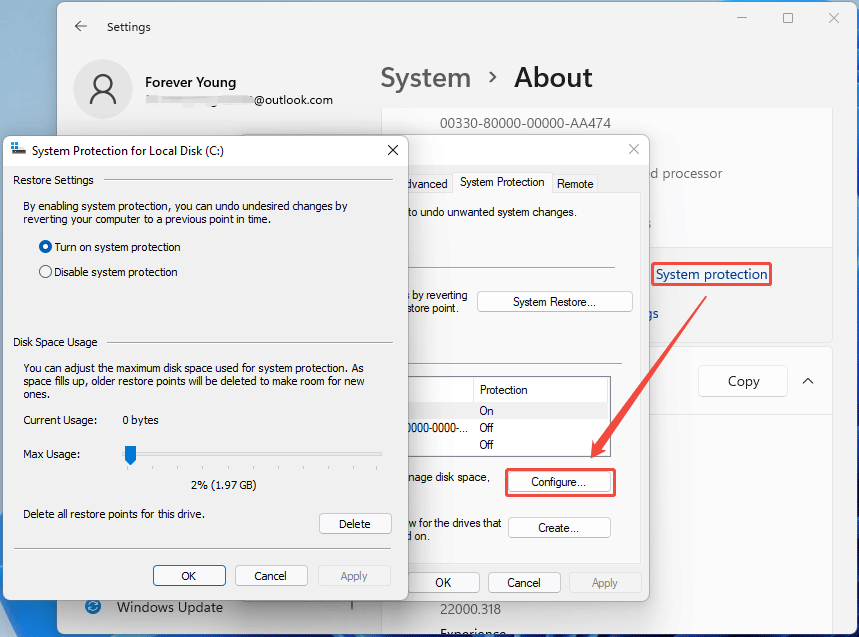Click the 2% (1.97 GB) usage value
The image size is (859, 637).
tap(224, 485)
